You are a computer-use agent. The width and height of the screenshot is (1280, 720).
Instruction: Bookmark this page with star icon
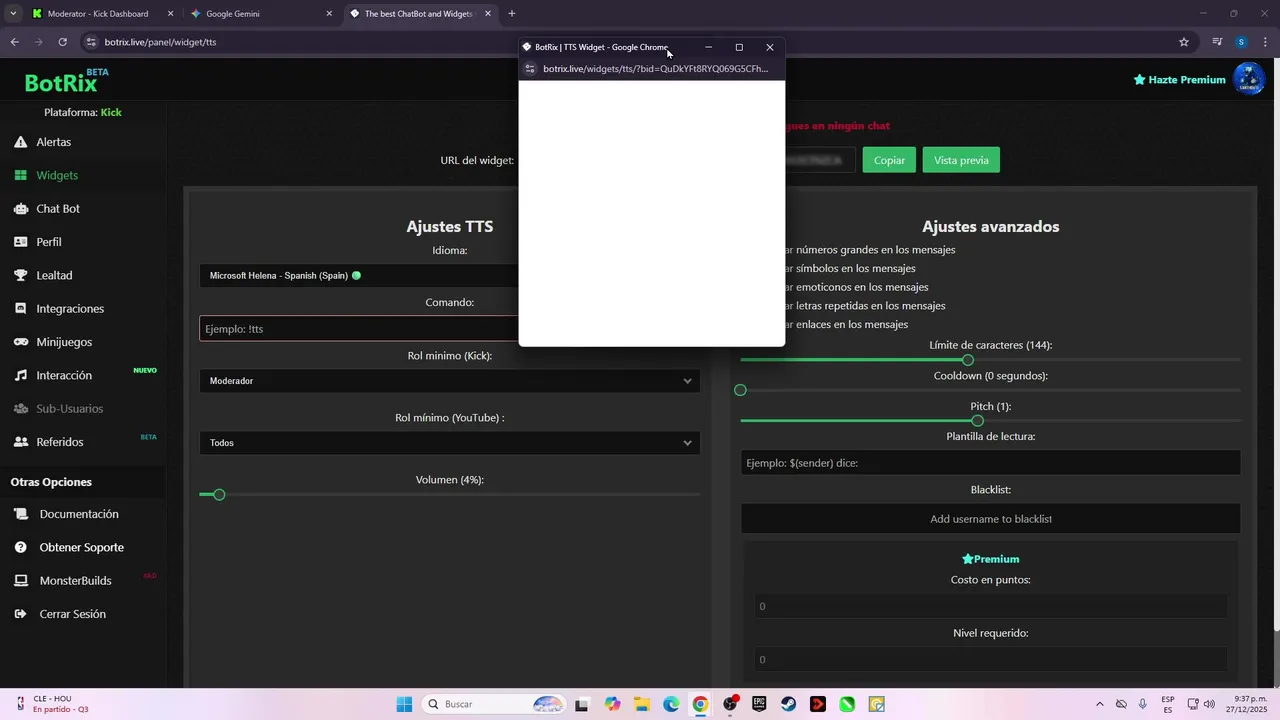coord(1184,42)
